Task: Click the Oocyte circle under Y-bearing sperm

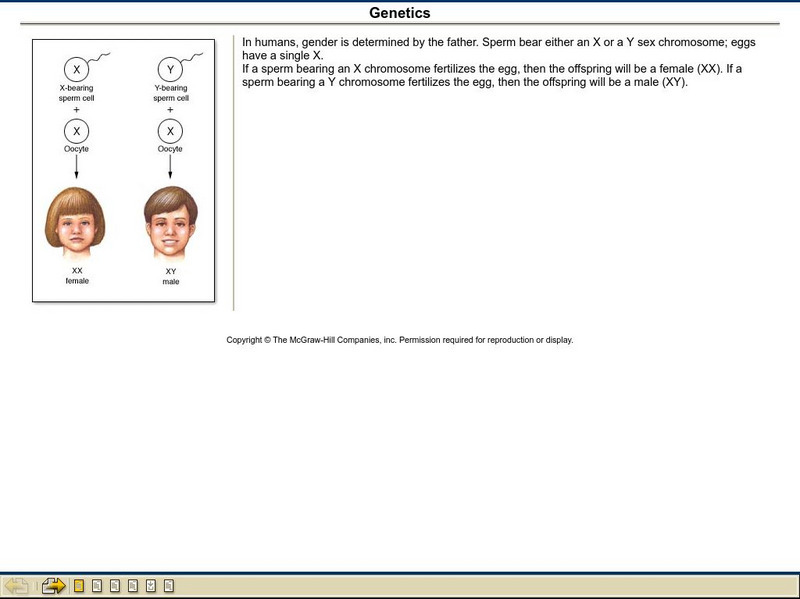Action: click(x=168, y=130)
